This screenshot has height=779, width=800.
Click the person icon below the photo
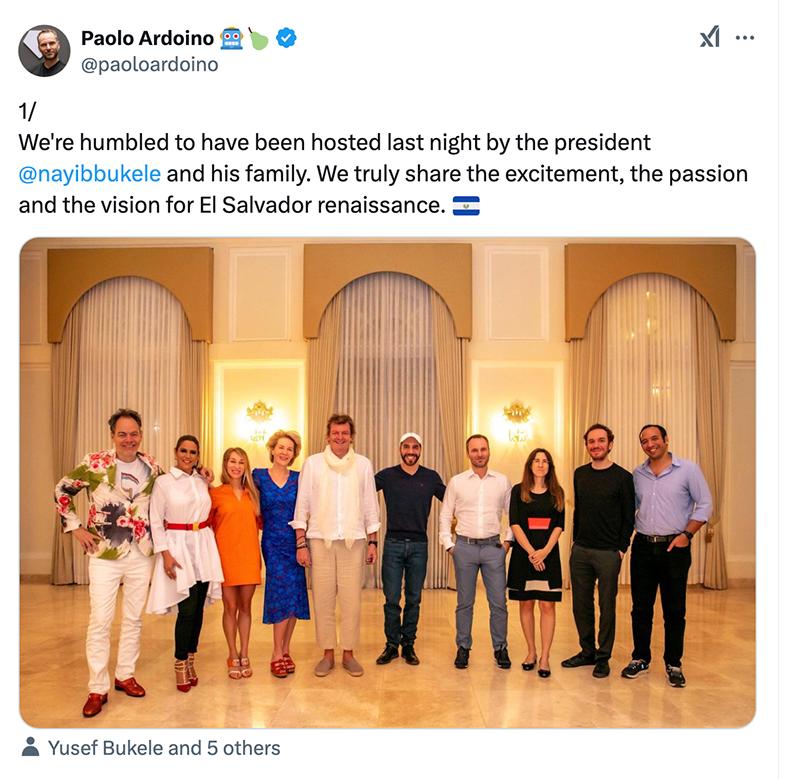(31, 748)
